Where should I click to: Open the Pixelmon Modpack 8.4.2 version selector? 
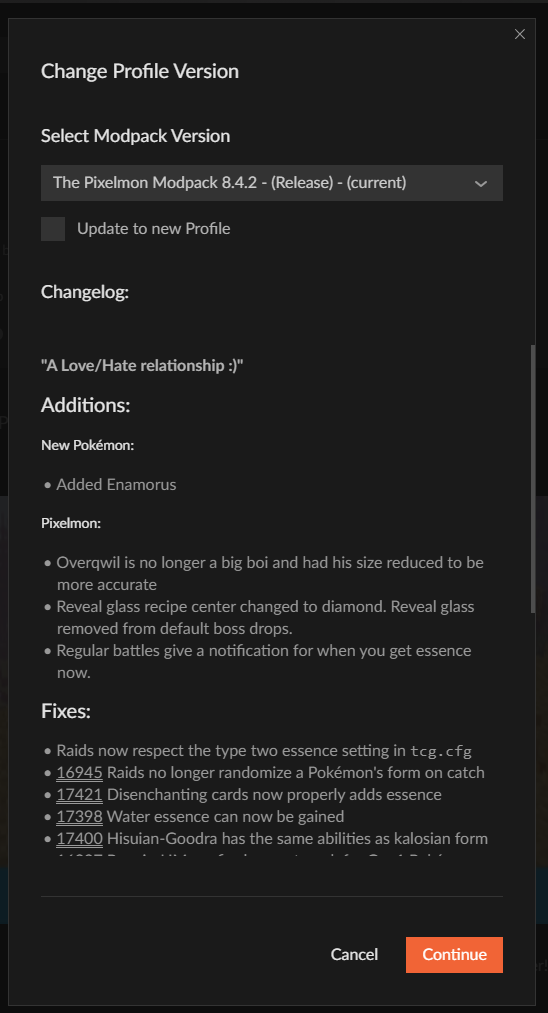[x=271, y=183]
